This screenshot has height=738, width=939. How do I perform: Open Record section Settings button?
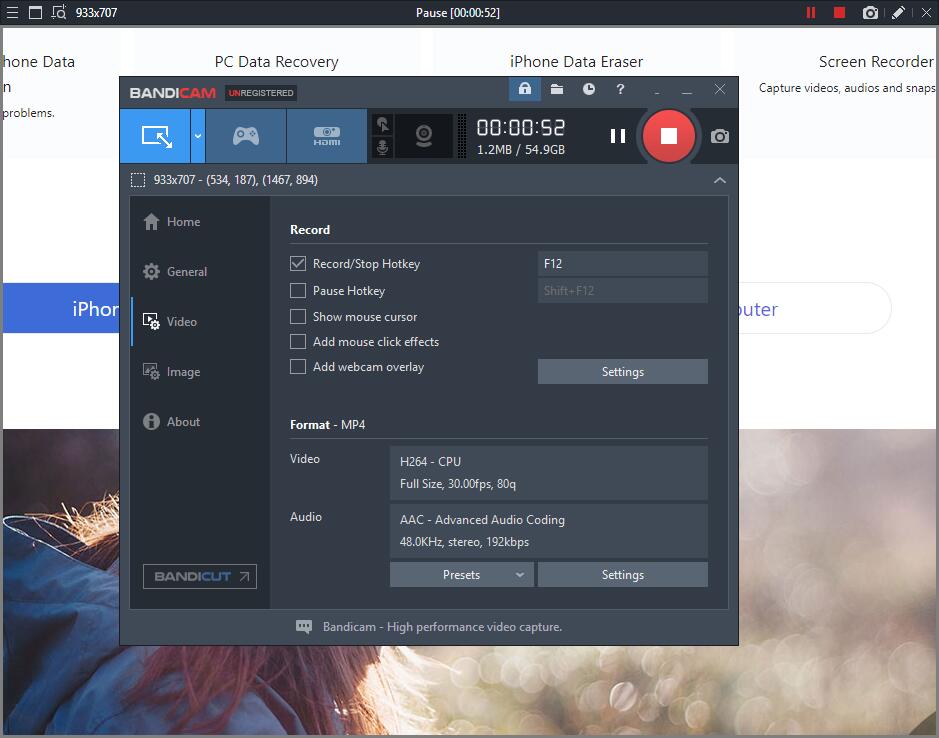623,371
